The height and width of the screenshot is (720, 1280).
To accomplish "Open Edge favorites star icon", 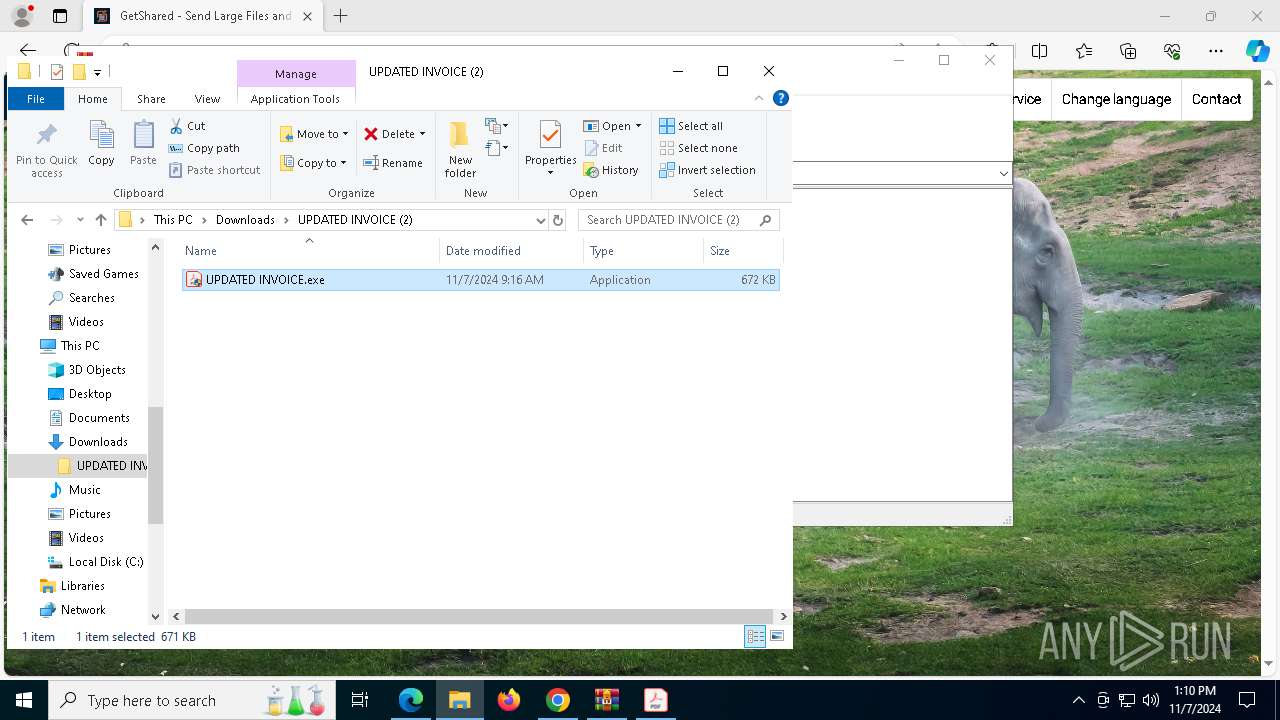I will tap(1084, 51).
